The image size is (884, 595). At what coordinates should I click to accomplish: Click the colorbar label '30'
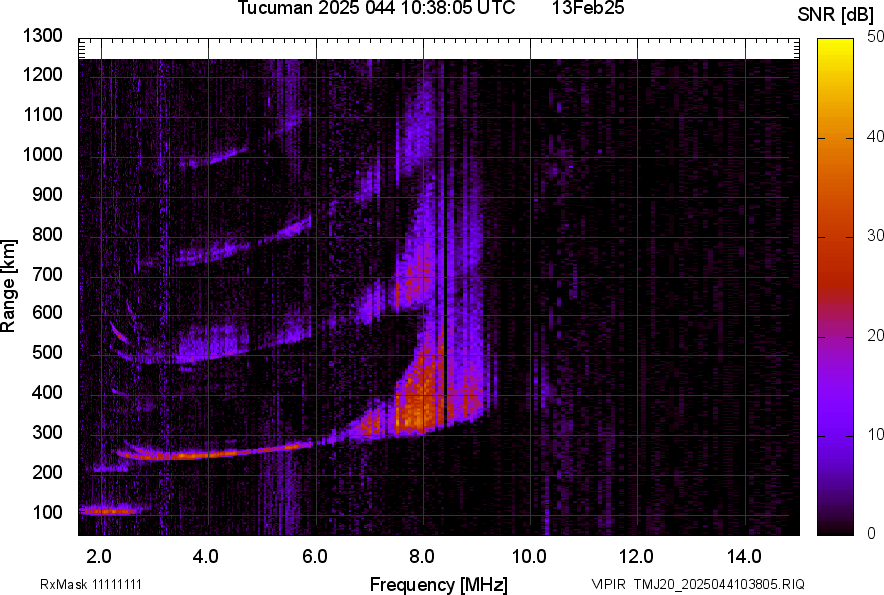875,236
